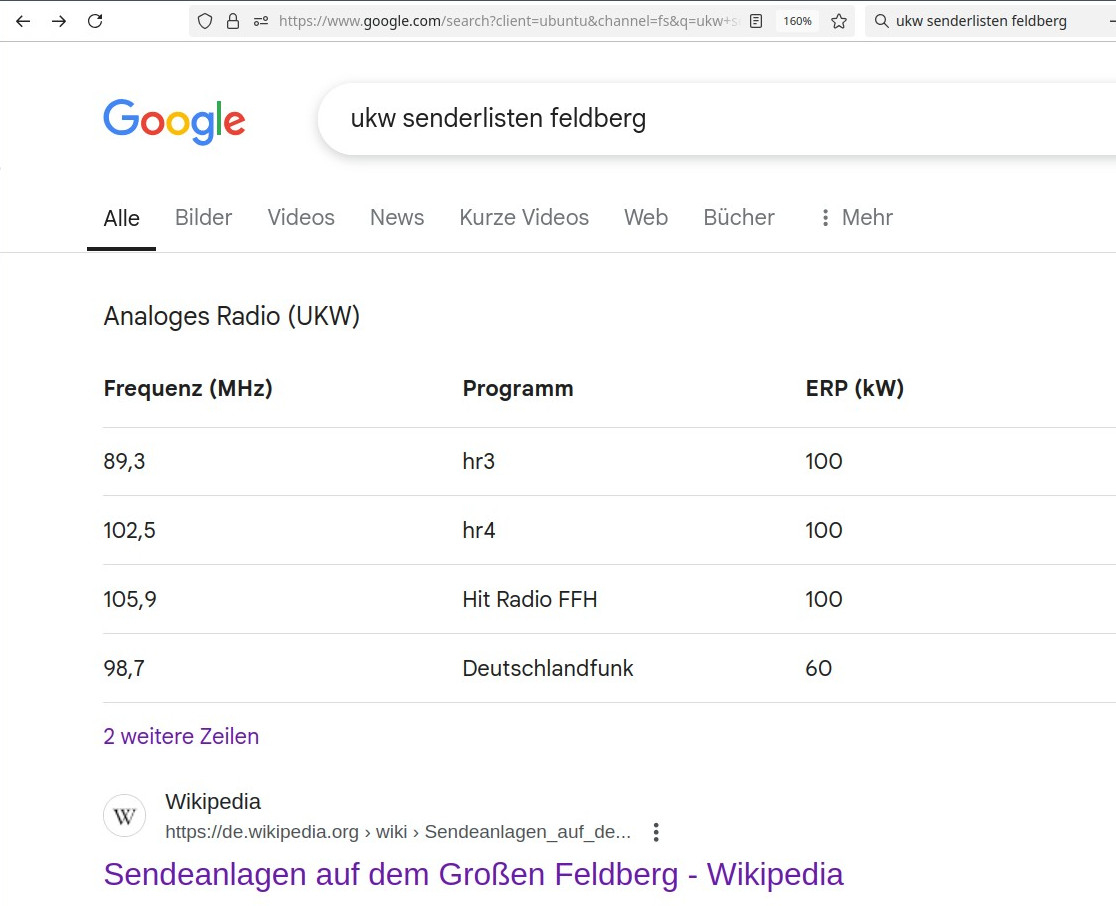Focus the browser search box with 'ukw senderlisten feldberg'
Viewport: 1116px width, 906px height.
pos(989,21)
